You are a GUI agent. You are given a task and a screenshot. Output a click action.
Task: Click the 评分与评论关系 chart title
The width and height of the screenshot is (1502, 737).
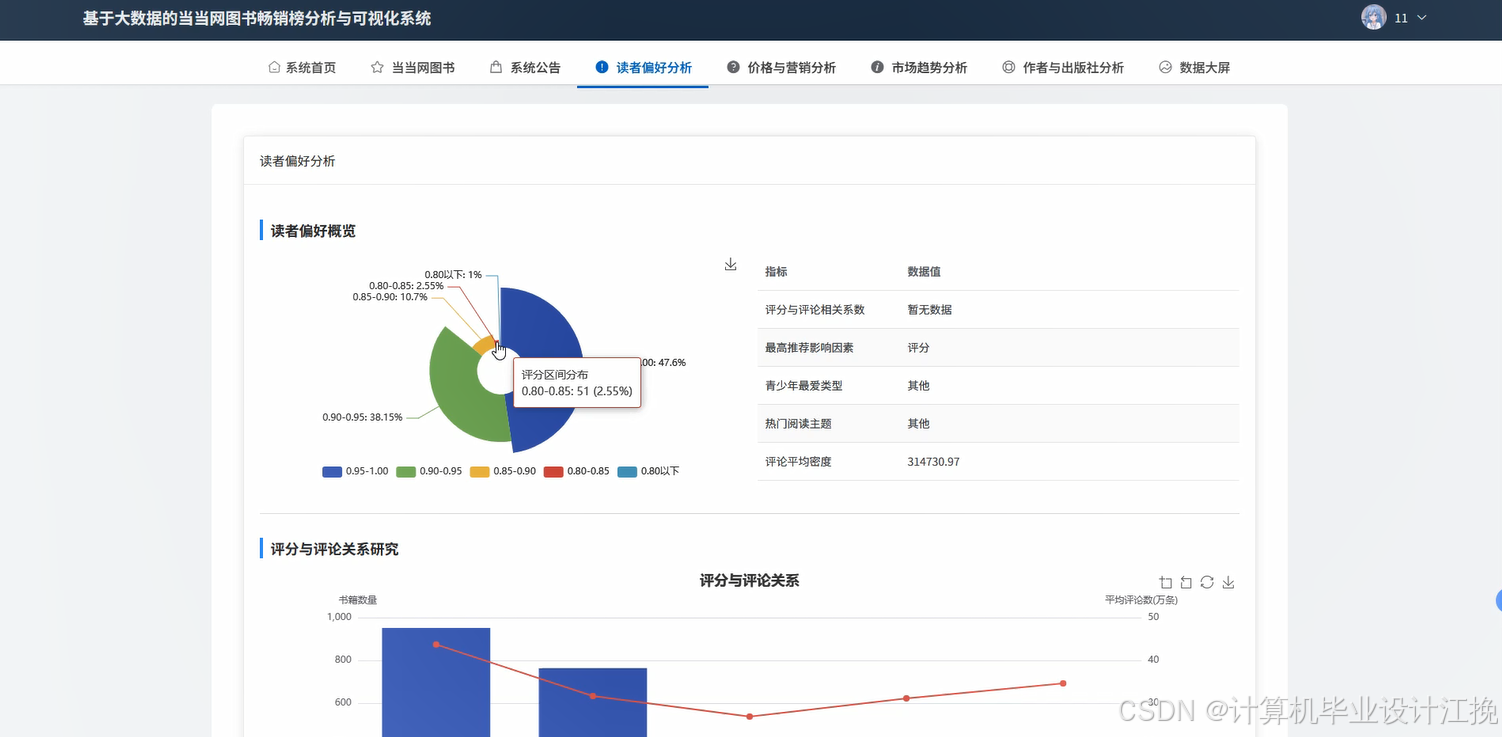click(x=749, y=580)
